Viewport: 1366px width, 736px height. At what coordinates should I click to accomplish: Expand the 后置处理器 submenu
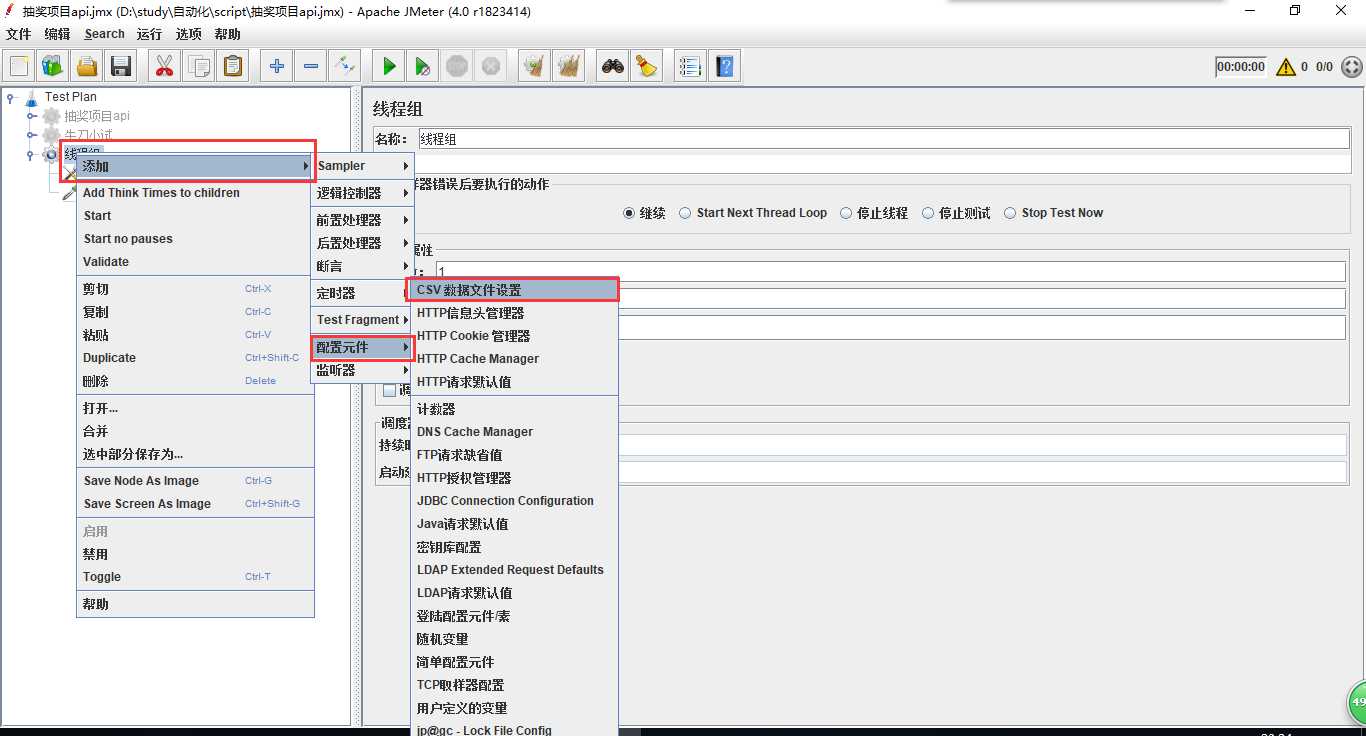tap(363, 243)
